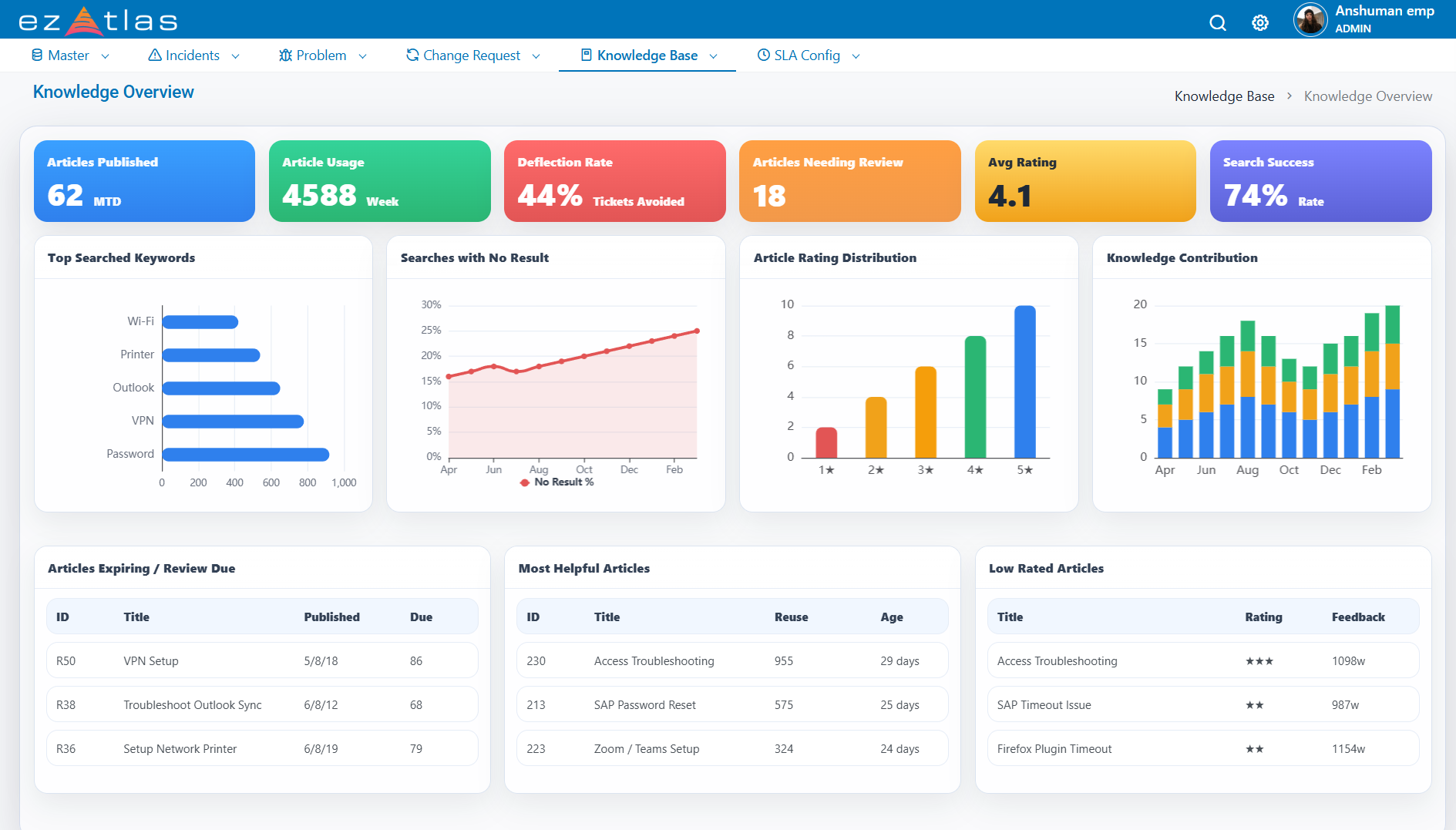
Task: Click the Problem bug icon
Action: point(285,55)
